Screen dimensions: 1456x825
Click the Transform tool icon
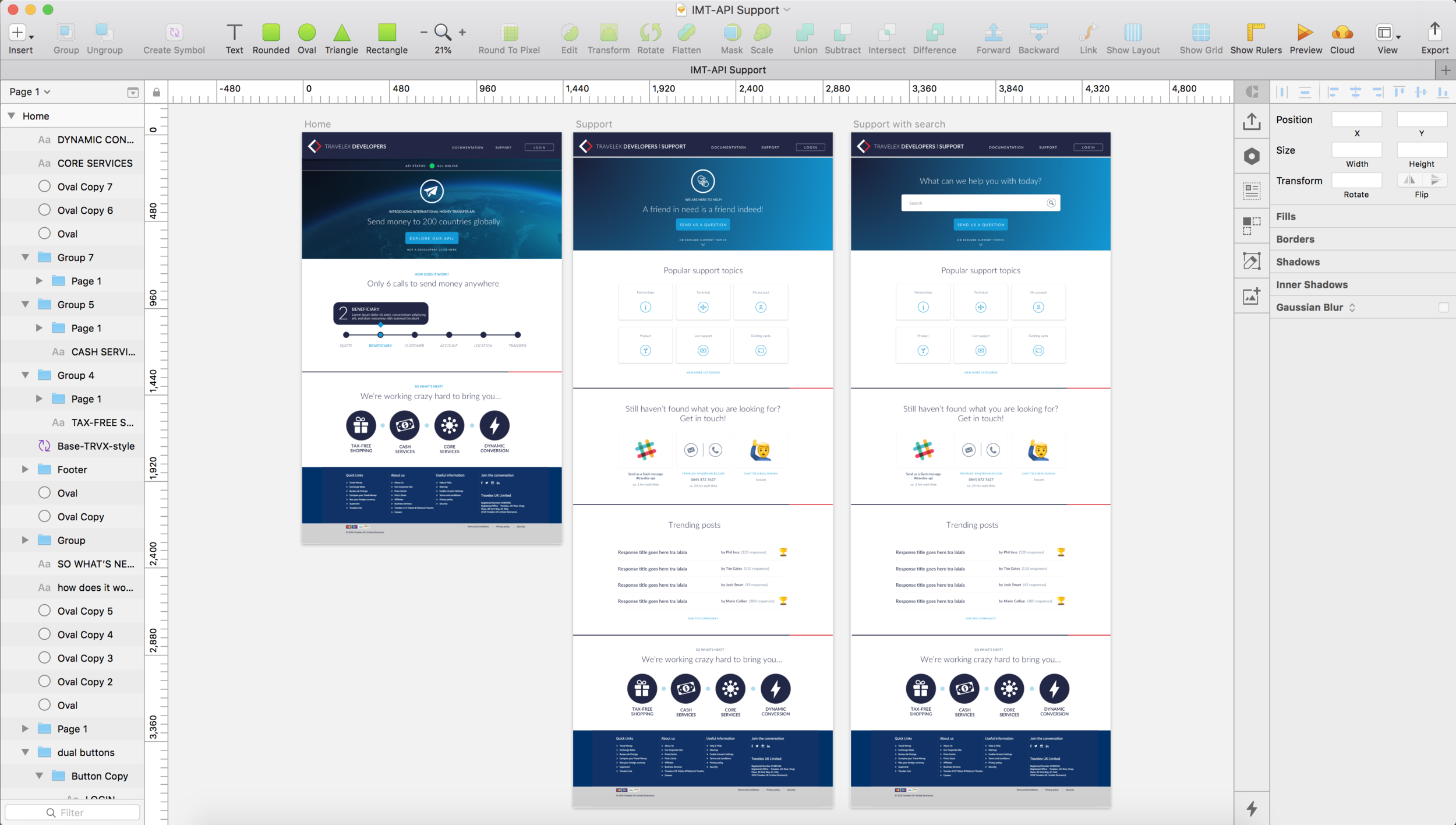coord(609,33)
